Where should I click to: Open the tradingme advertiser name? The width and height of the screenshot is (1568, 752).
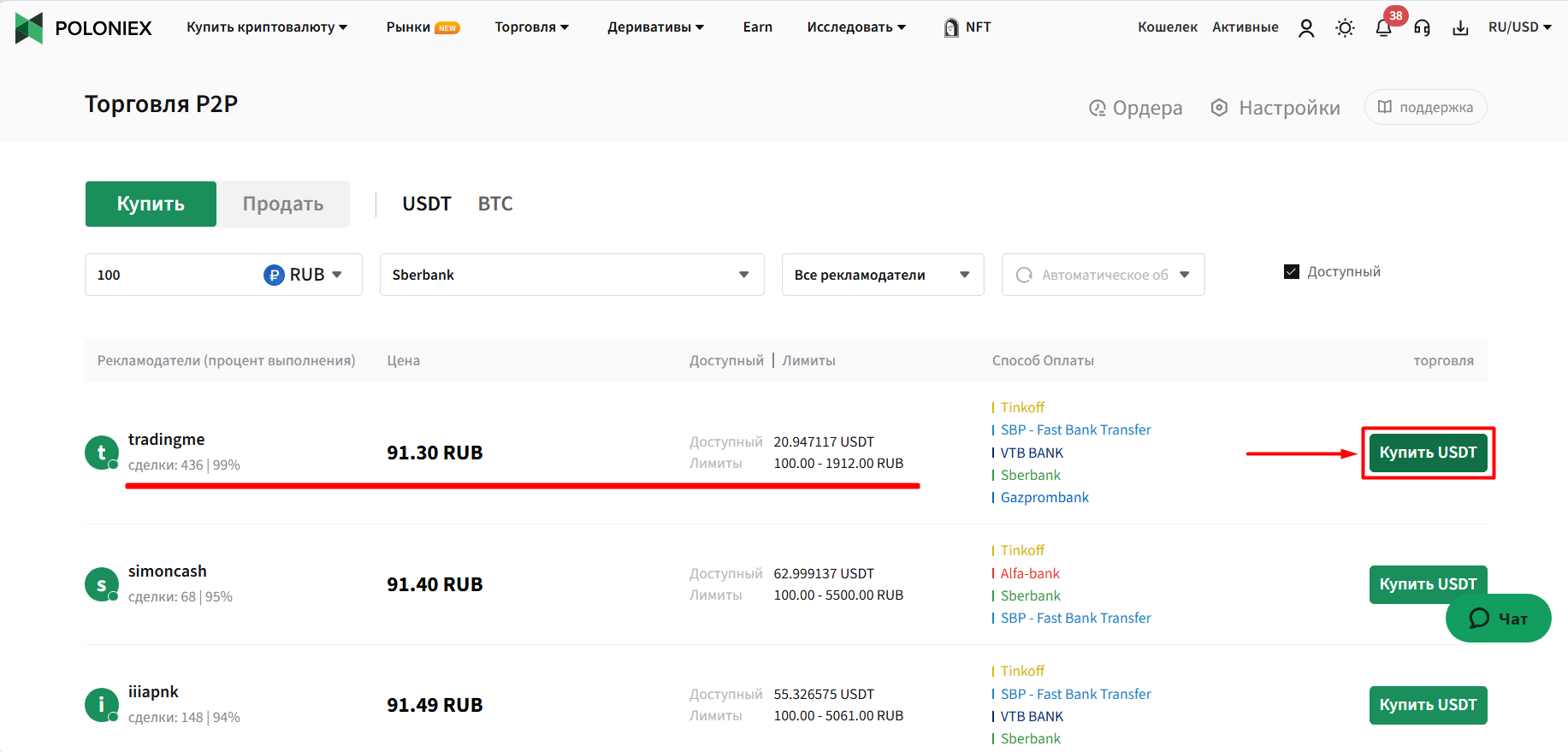click(166, 439)
